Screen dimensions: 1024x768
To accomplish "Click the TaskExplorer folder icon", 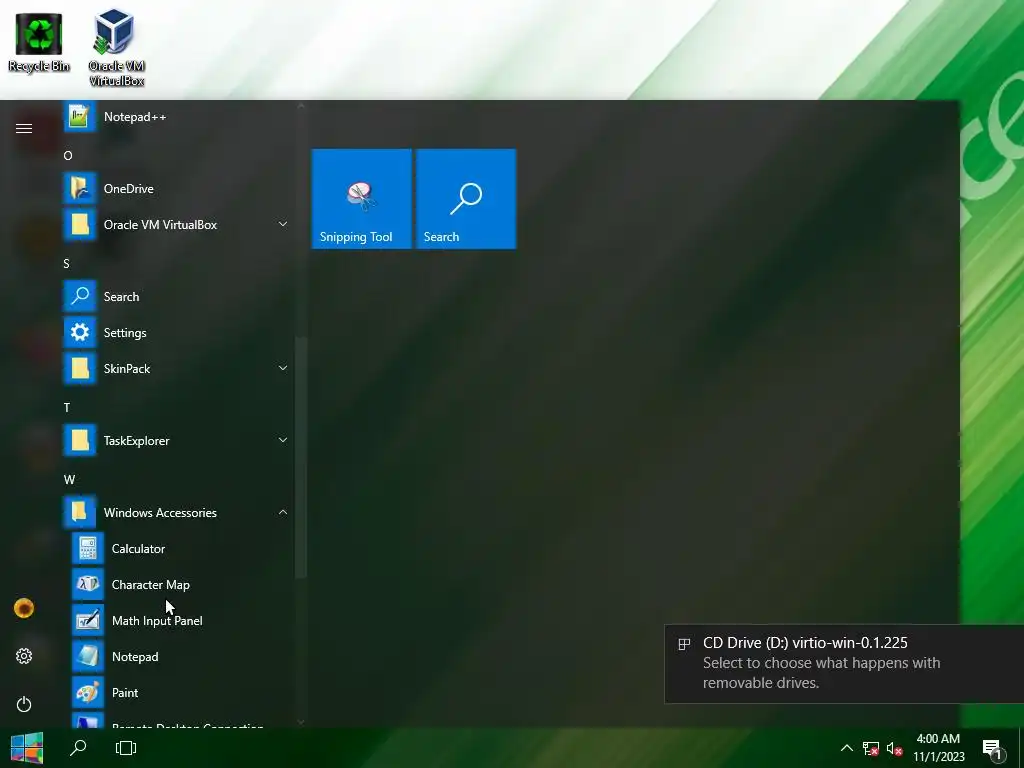I will 80,440.
